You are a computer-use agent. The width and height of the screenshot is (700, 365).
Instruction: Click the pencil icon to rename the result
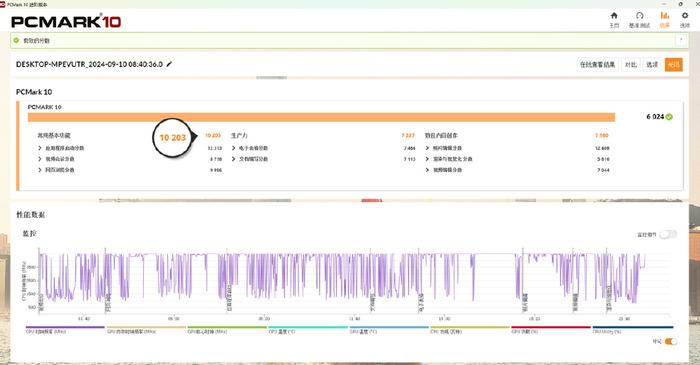point(169,64)
